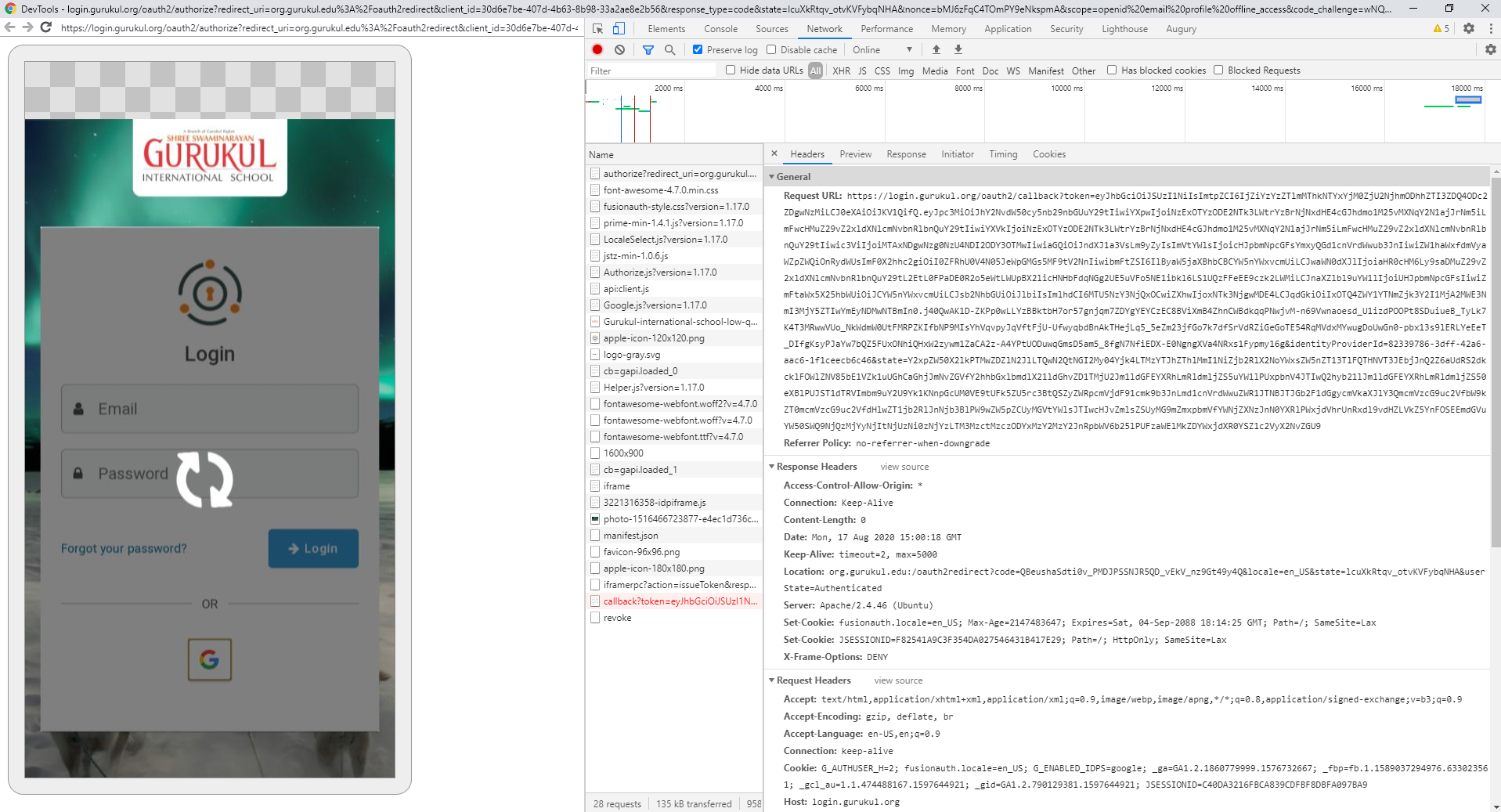Toggle the network filter funnel icon
The width and height of the screenshot is (1501, 812).
tap(648, 49)
